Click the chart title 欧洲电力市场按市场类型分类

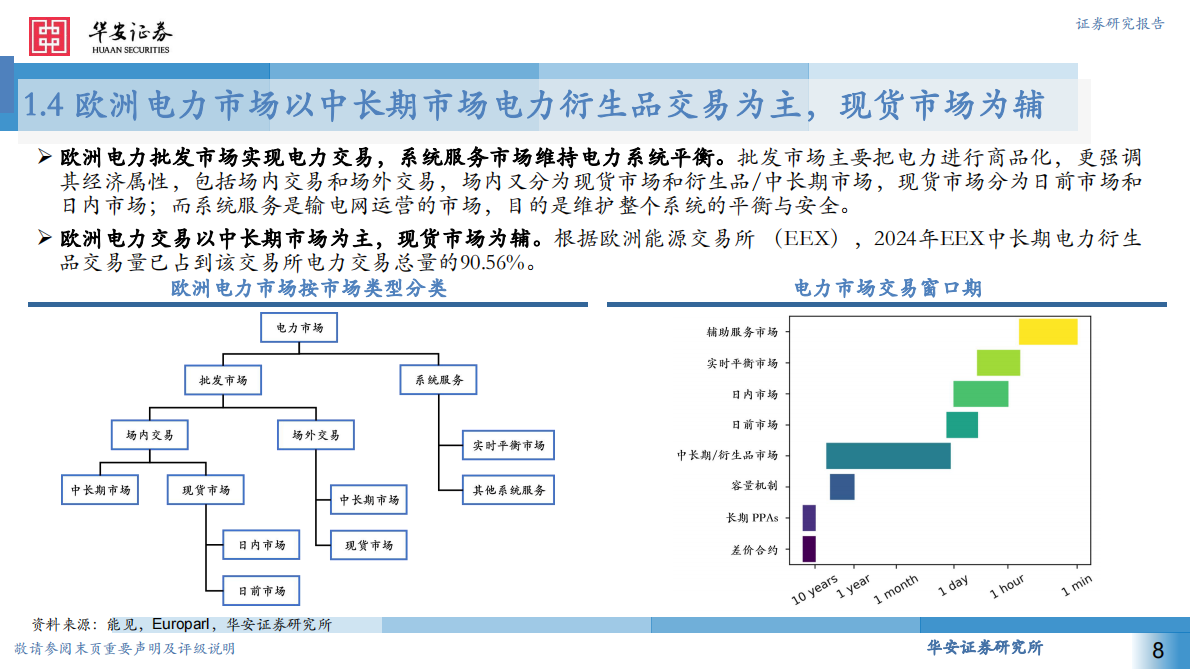[309, 288]
